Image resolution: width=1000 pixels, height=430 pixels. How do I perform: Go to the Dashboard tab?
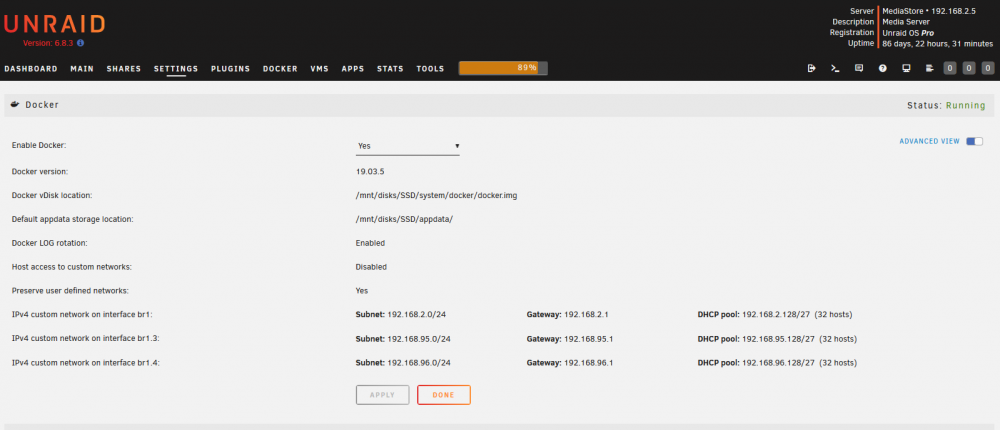(31, 69)
